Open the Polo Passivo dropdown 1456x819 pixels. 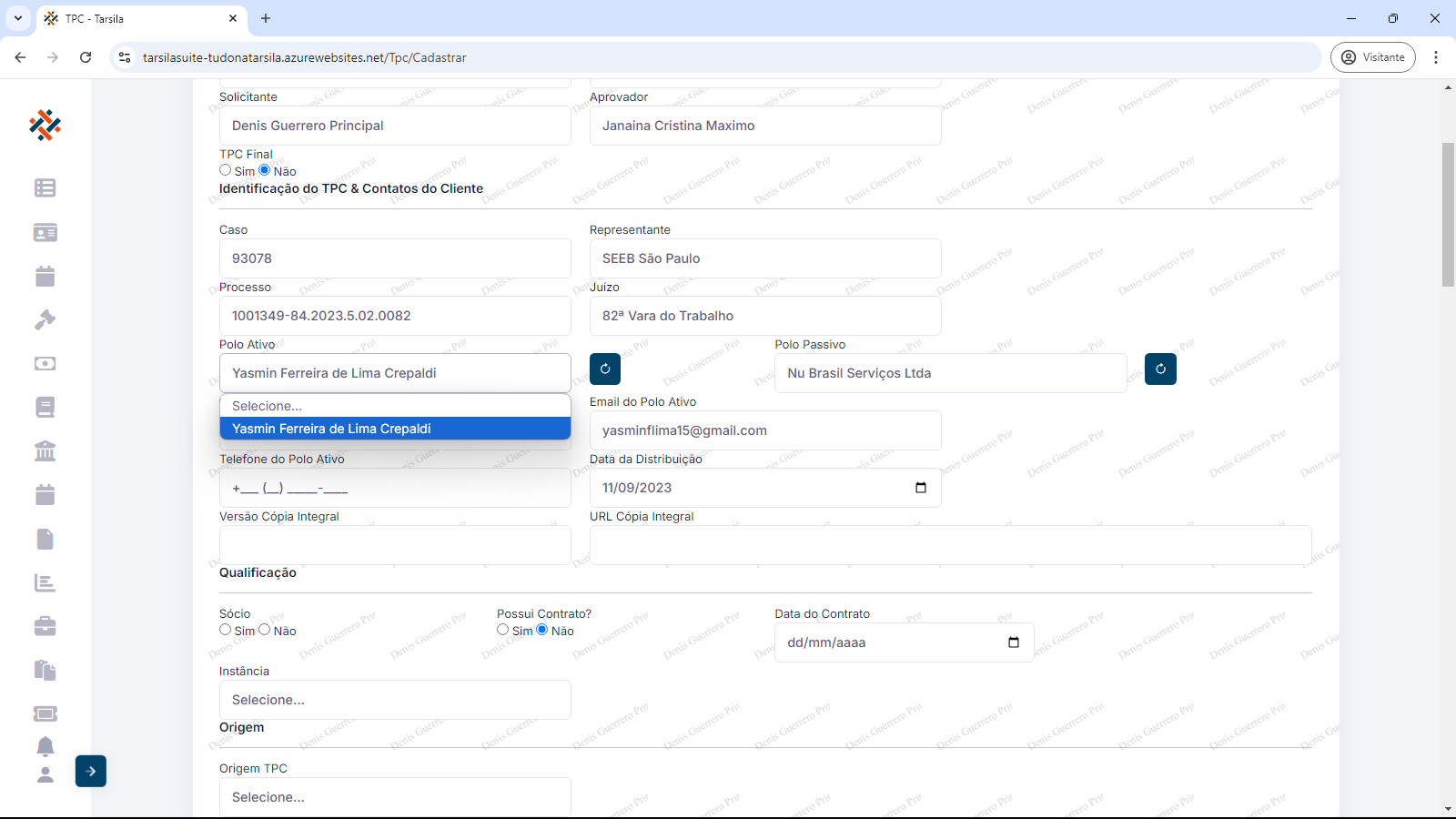pos(950,373)
